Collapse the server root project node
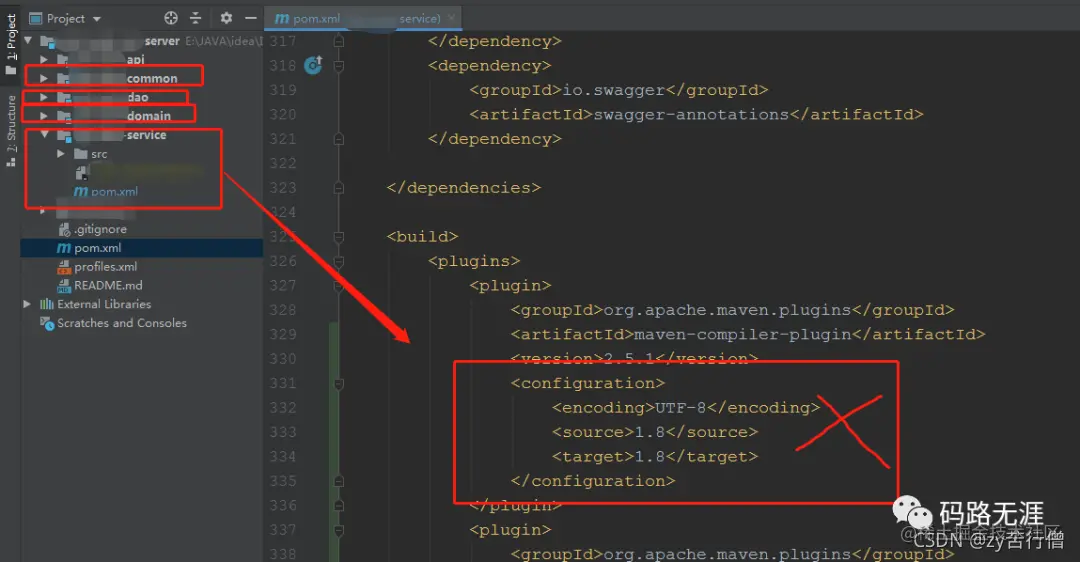The image size is (1080, 562). point(28,41)
